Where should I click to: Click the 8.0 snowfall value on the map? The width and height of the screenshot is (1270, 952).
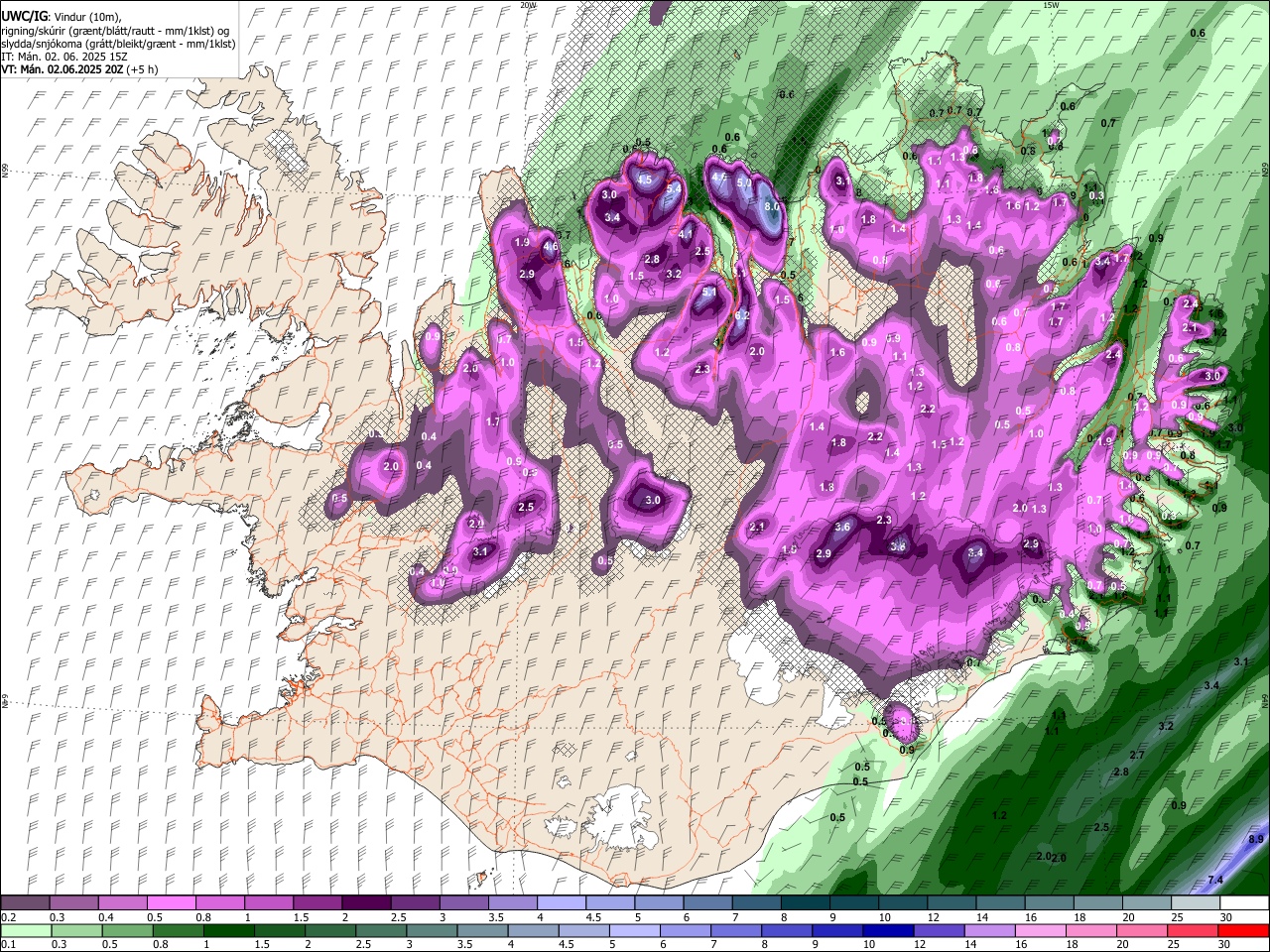pyautogui.click(x=772, y=207)
